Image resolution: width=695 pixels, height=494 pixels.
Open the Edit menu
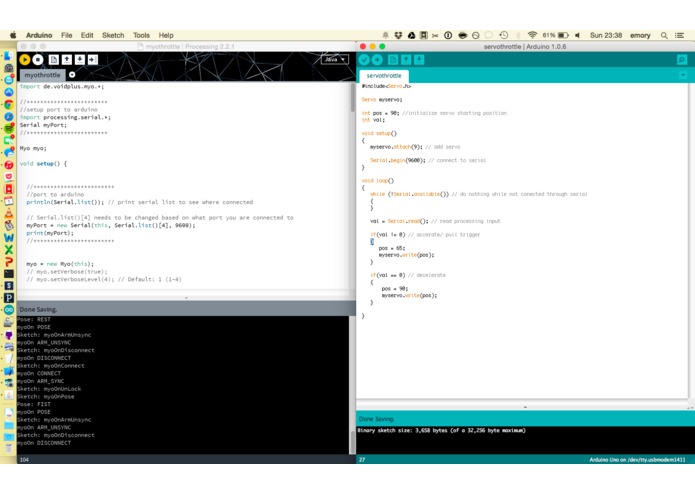coord(87,35)
